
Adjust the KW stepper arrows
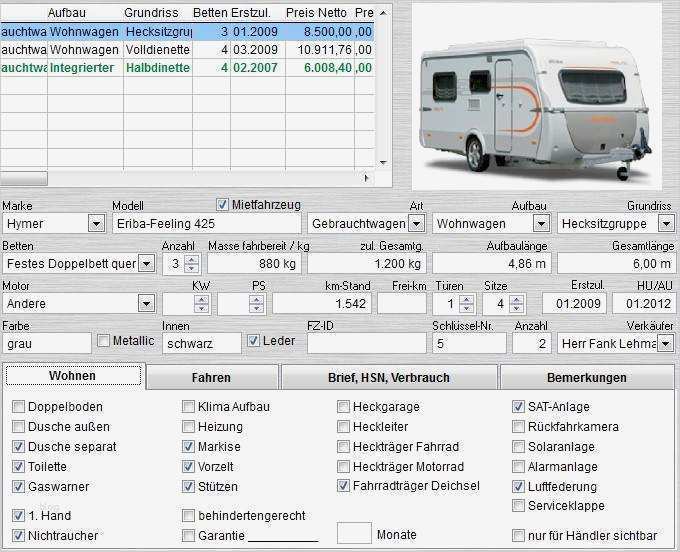pyautogui.click(x=201, y=304)
